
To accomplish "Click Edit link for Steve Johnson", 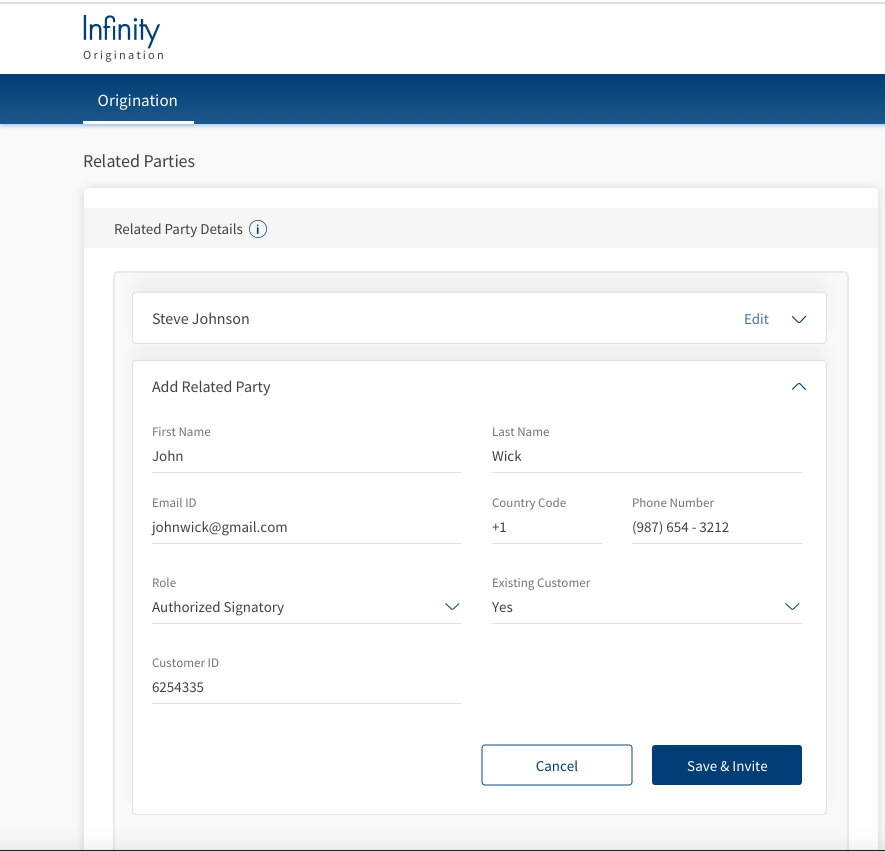I will (756, 319).
